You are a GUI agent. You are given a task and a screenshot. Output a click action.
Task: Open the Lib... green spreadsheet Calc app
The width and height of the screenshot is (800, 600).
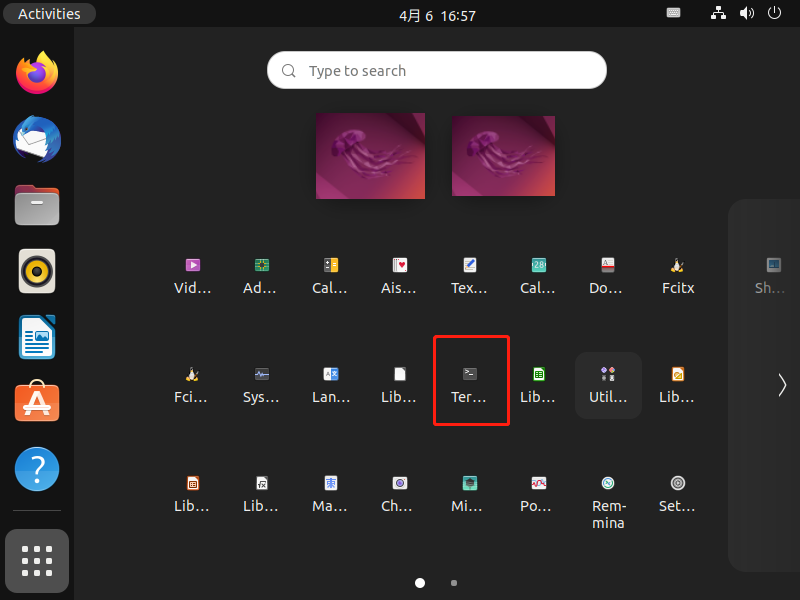coord(539,374)
